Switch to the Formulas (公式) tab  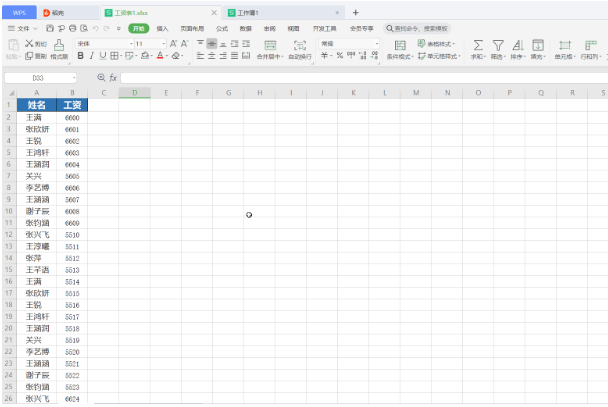222,28
